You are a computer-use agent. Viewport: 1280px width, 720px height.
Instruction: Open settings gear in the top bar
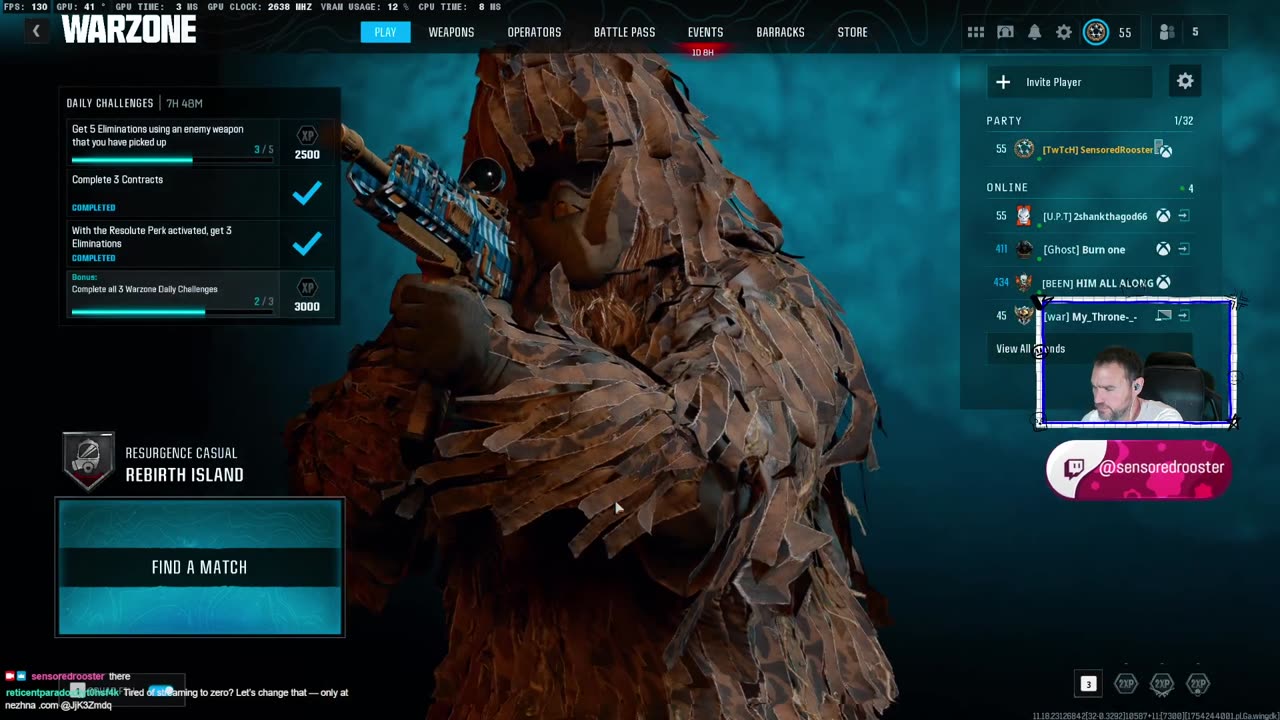coord(1064,32)
